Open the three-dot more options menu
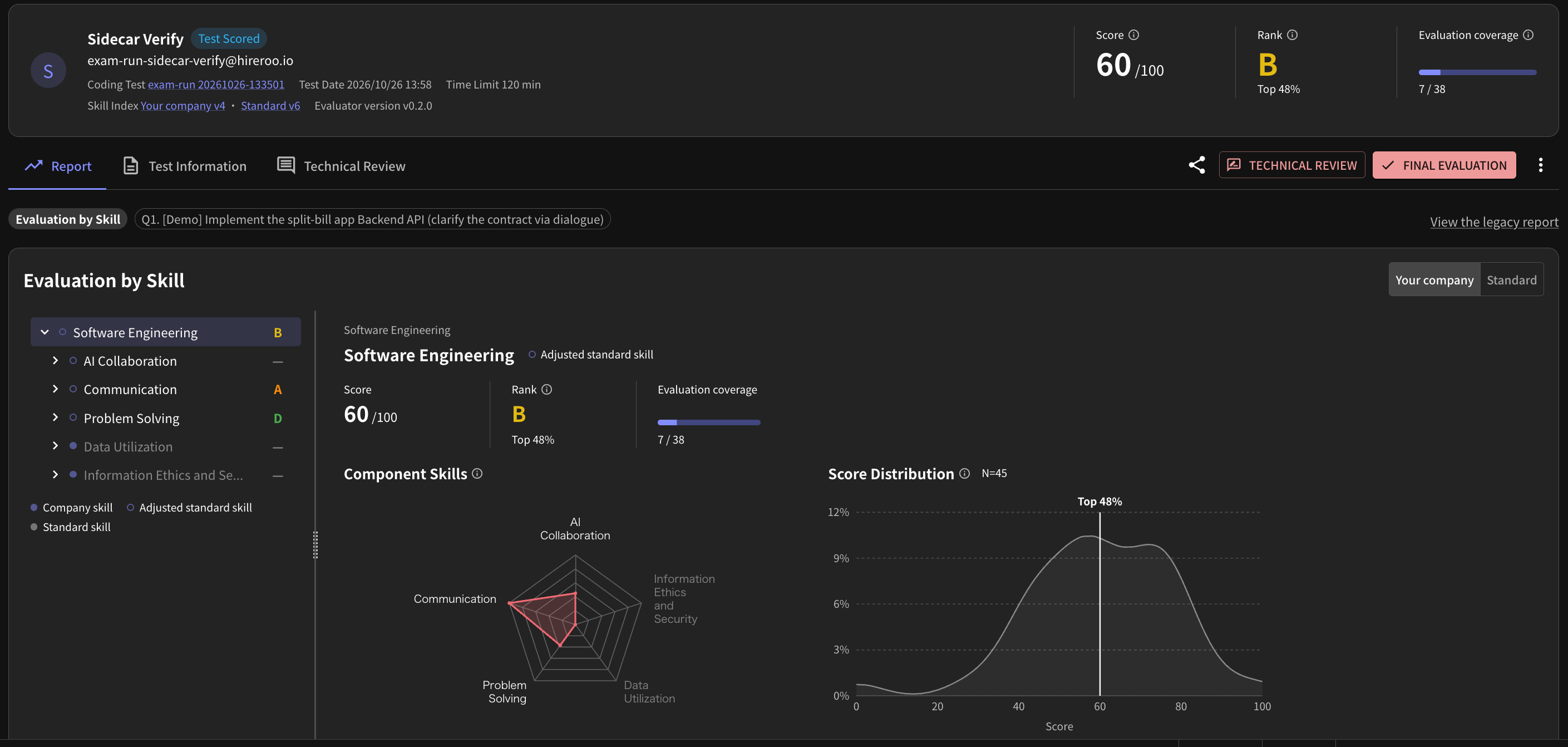This screenshot has height=747, width=1568. 1541,165
